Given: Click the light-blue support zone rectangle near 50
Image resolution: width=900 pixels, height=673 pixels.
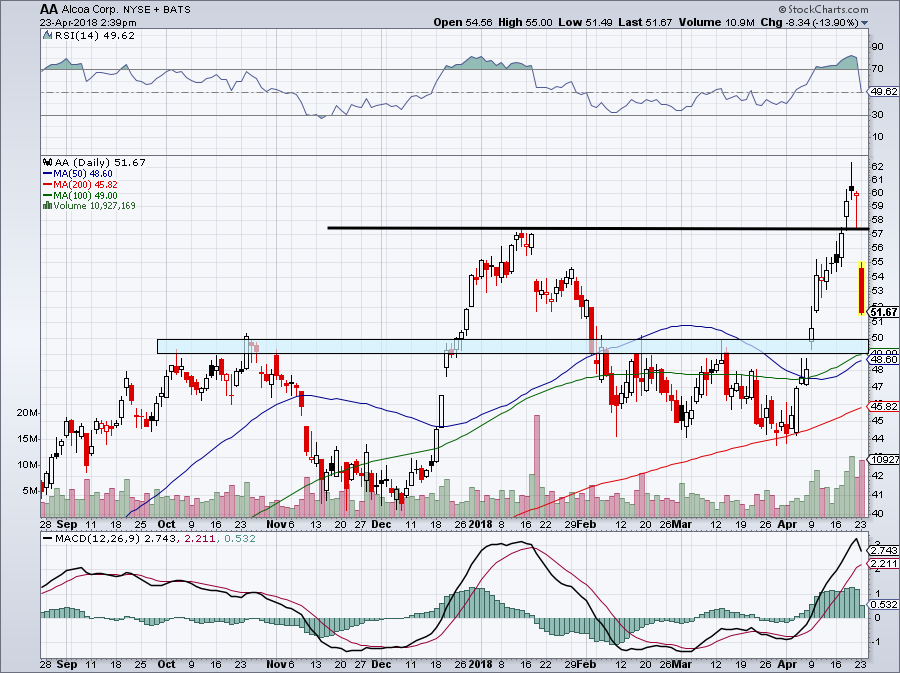Looking at the screenshot, I should click(x=513, y=346).
